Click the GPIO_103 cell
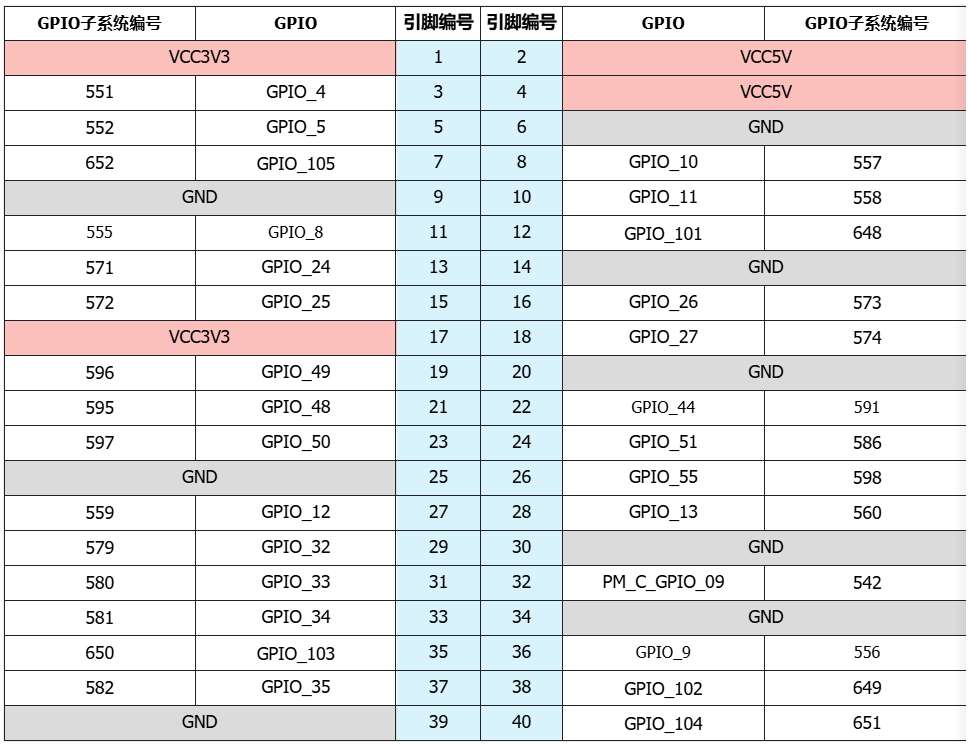Screen dimensions: 968x744 [x=296, y=653]
